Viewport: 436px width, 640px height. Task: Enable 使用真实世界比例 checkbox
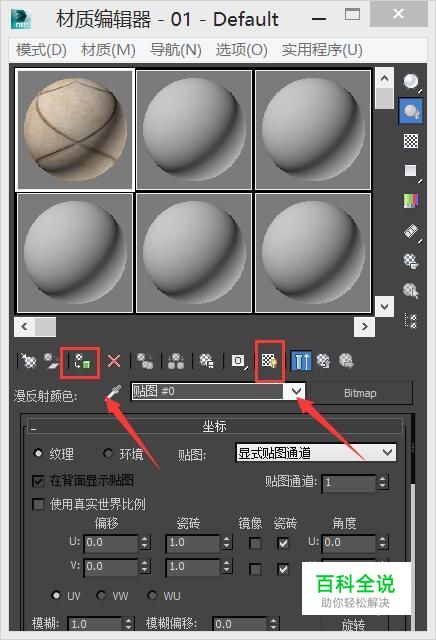(x=38, y=504)
